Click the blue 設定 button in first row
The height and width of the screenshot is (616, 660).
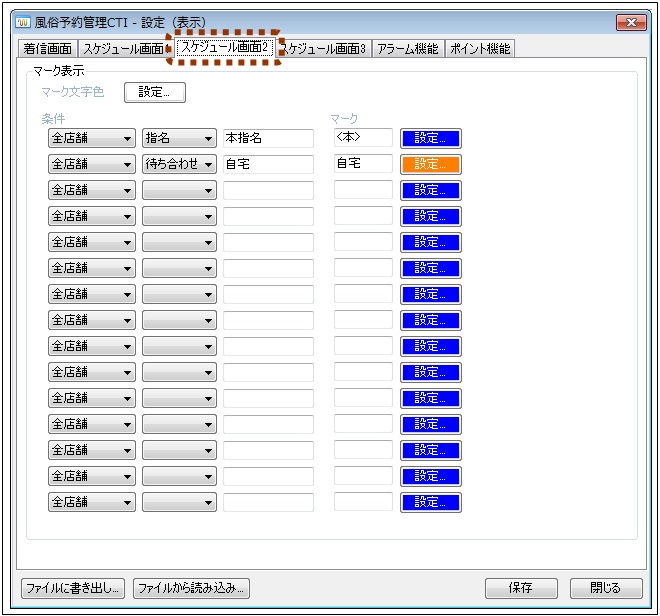coord(431,138)
